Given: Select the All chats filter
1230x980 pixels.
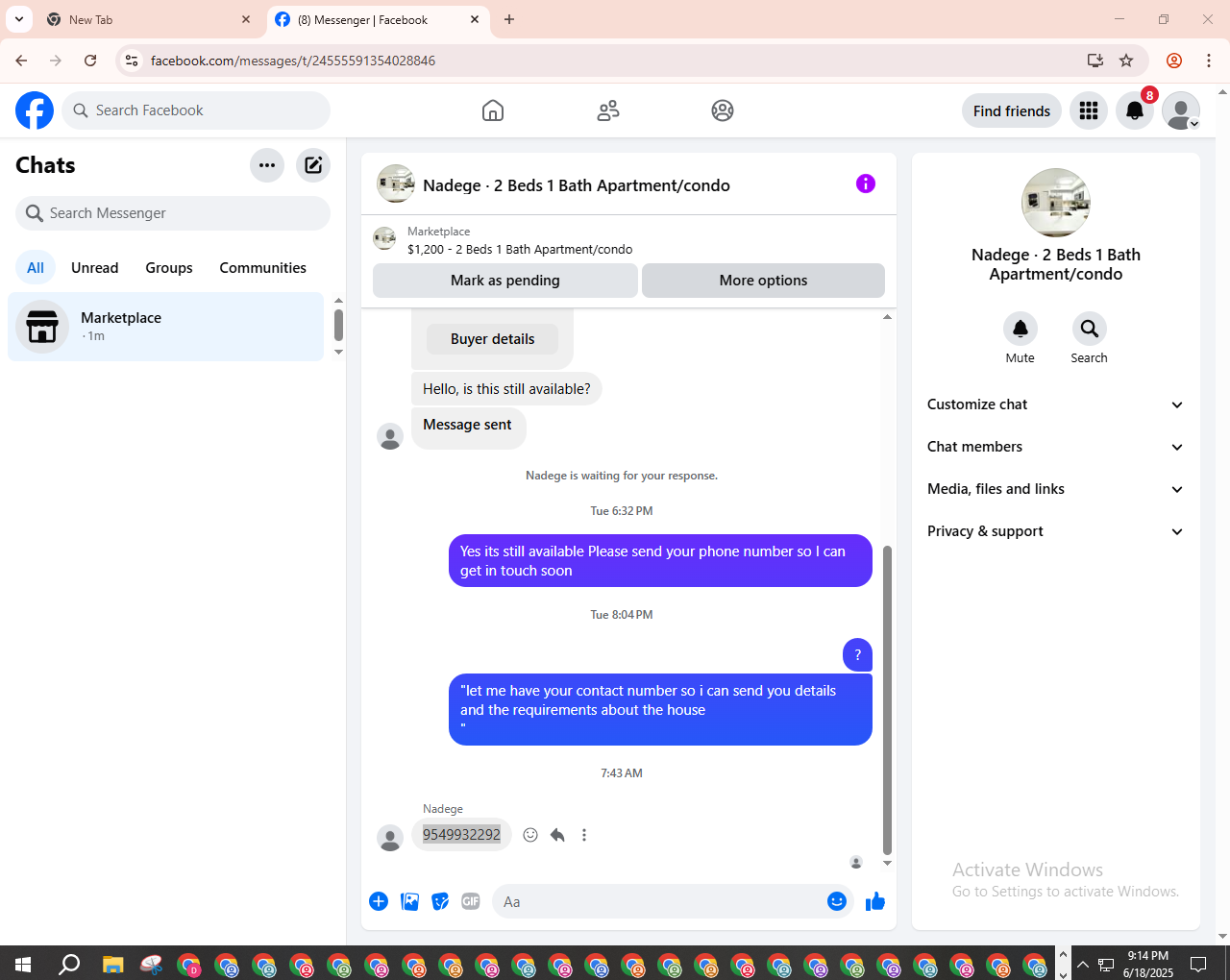Looking at the screenshot, I should (36, 268).
